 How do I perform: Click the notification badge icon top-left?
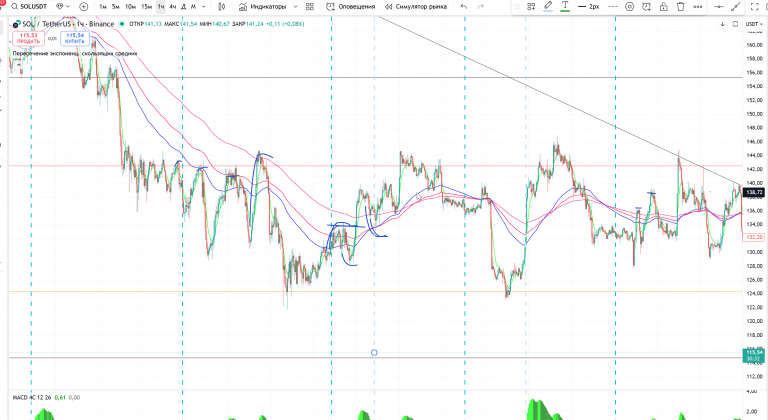coord(2,3)
